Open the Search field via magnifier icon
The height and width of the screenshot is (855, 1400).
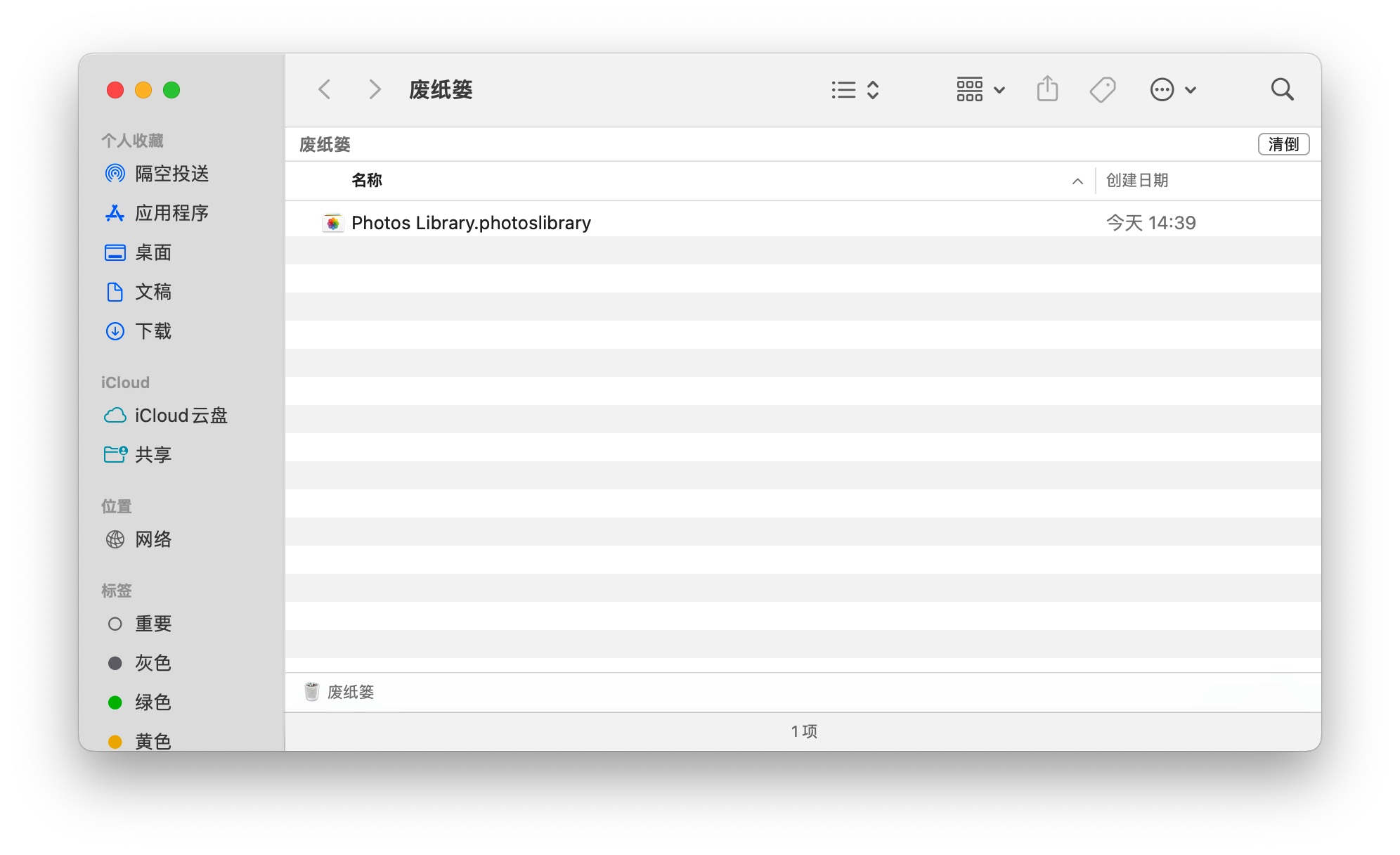click(1282, 89)
